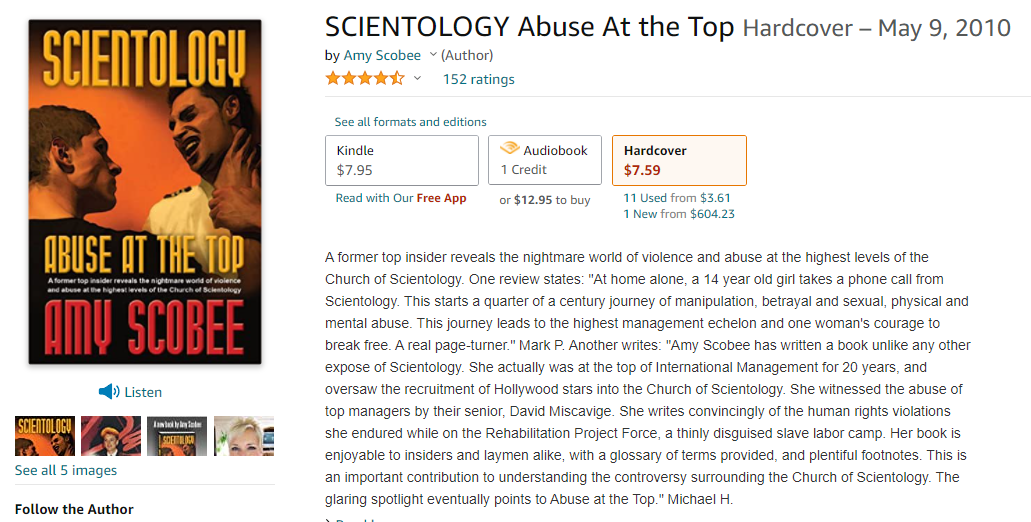Select the Hardcover $7.59 format
1031x522 pixels.
pos(679,160)
